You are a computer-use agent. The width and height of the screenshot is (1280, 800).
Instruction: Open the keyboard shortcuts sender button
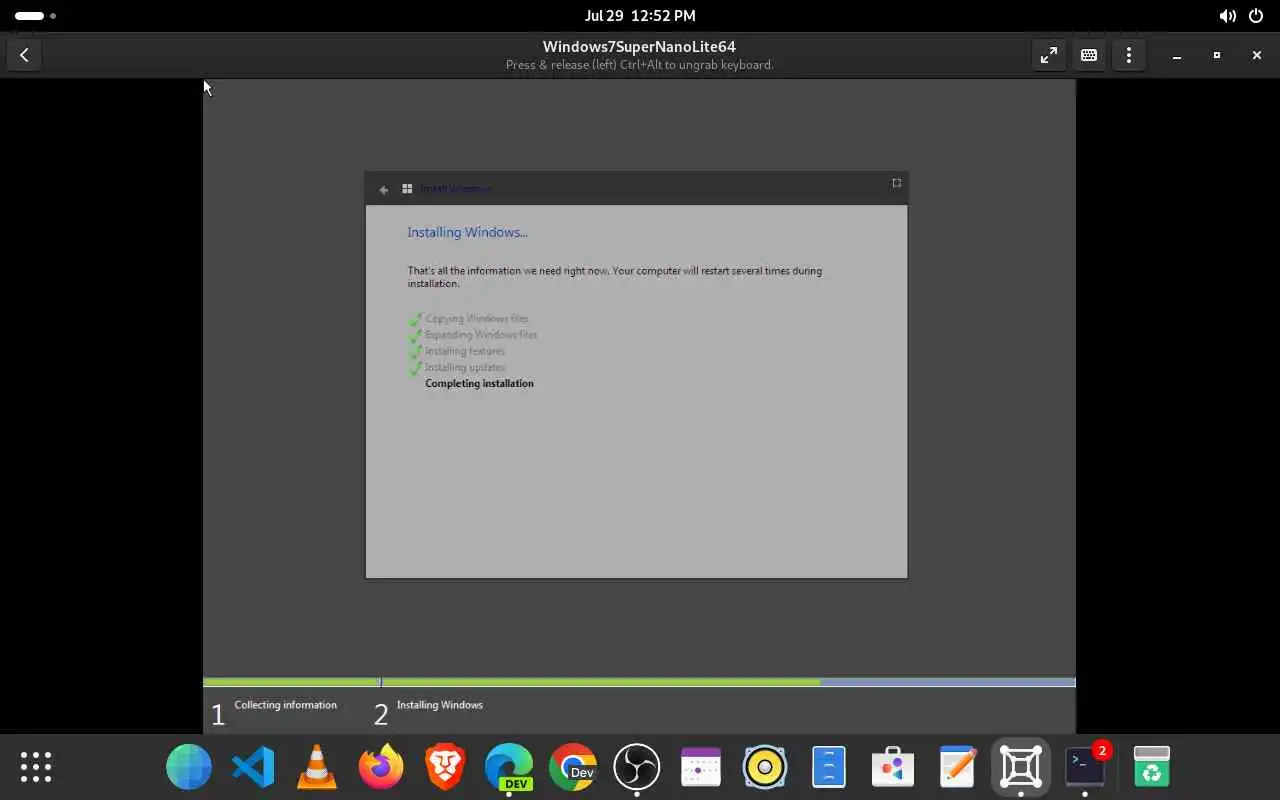point(1089,55)
